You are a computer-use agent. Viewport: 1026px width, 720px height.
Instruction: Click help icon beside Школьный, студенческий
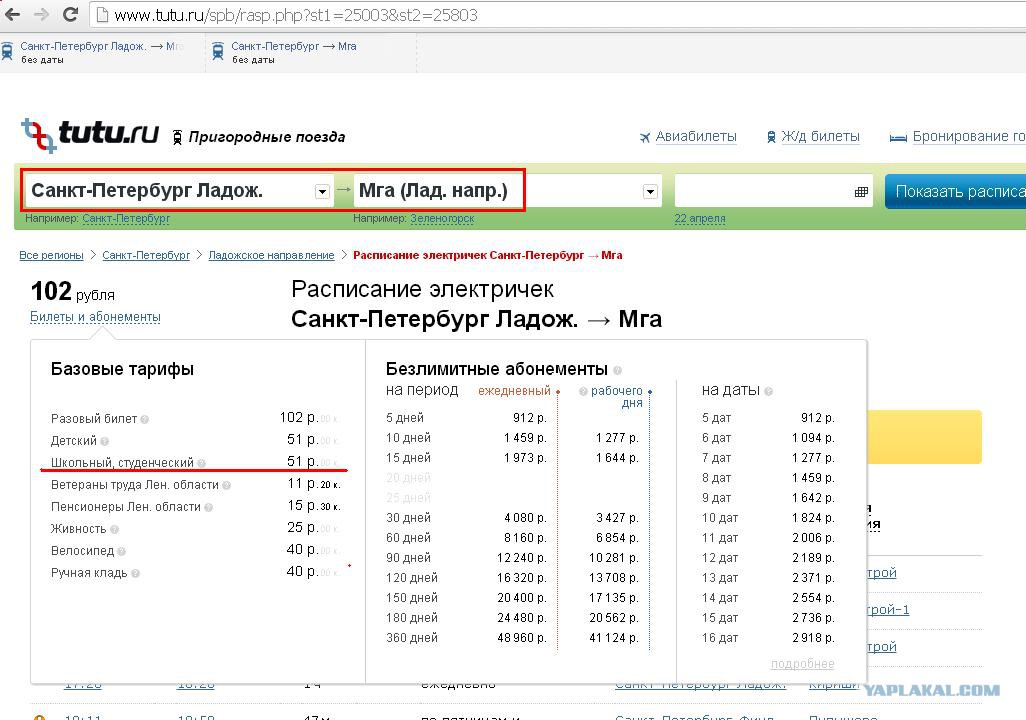202,464
